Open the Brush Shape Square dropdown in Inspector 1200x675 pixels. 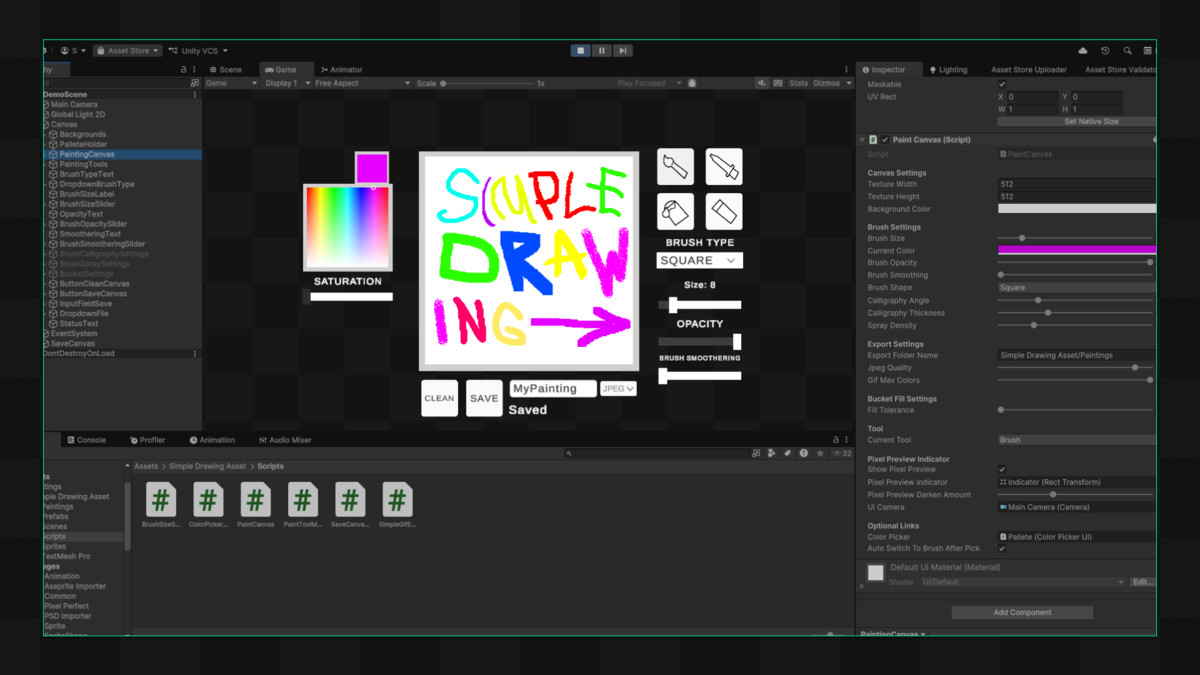point(1077,288)
